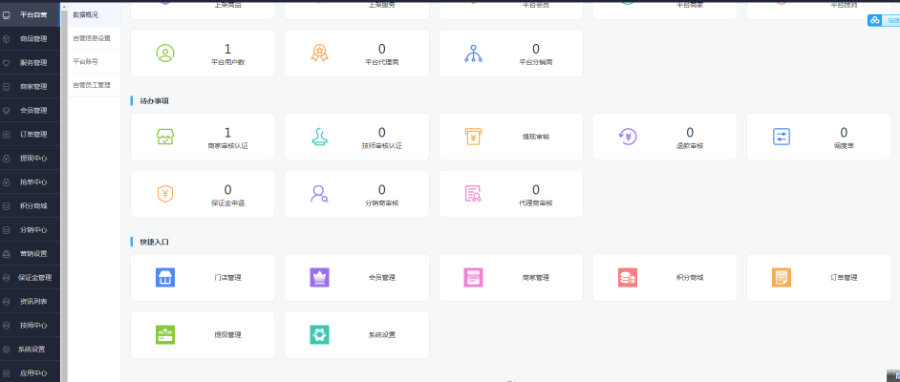Open 商家审核认证 via its green shop icon

point(165,137)
